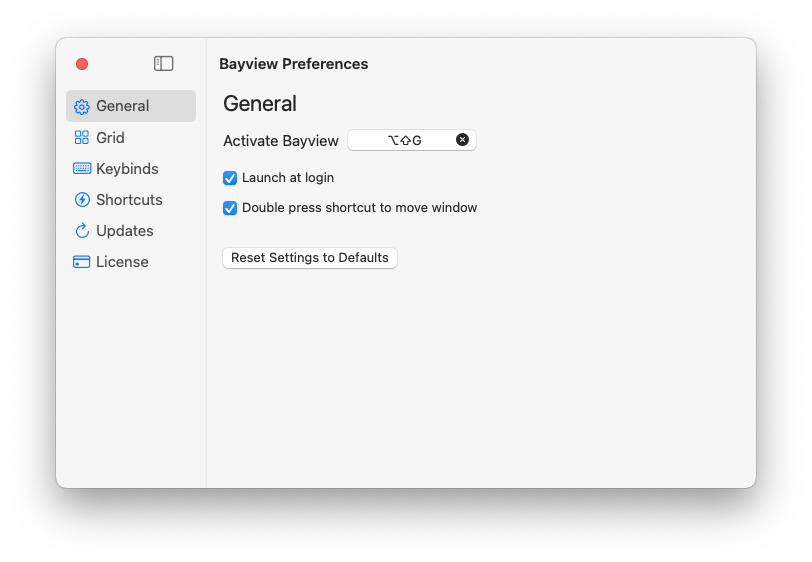
Task: Click the Grid four-squares icon
Action: [x=82, y=138]
